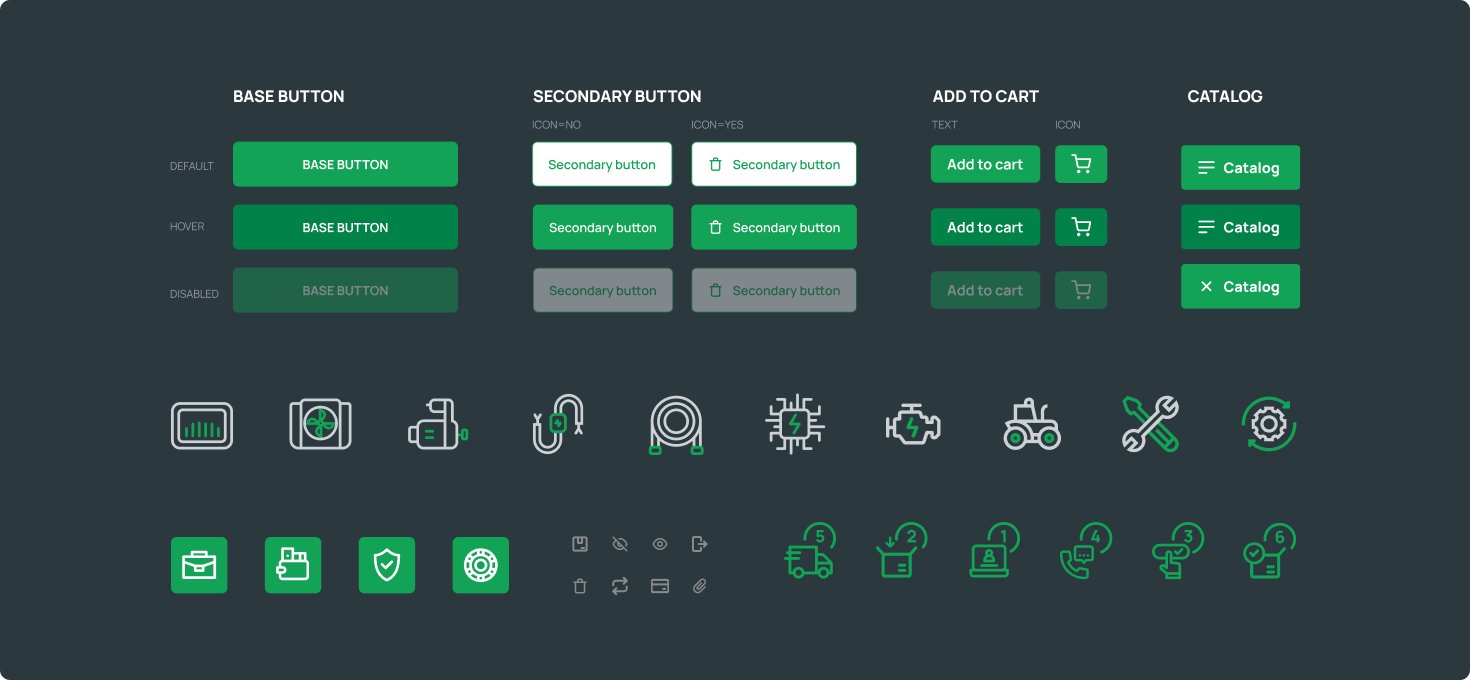Viewport: 1470px width, 680px height.
Task: Click the gray logout door-arrow icon
Action: pyautogui.click(x=700, y=544)
